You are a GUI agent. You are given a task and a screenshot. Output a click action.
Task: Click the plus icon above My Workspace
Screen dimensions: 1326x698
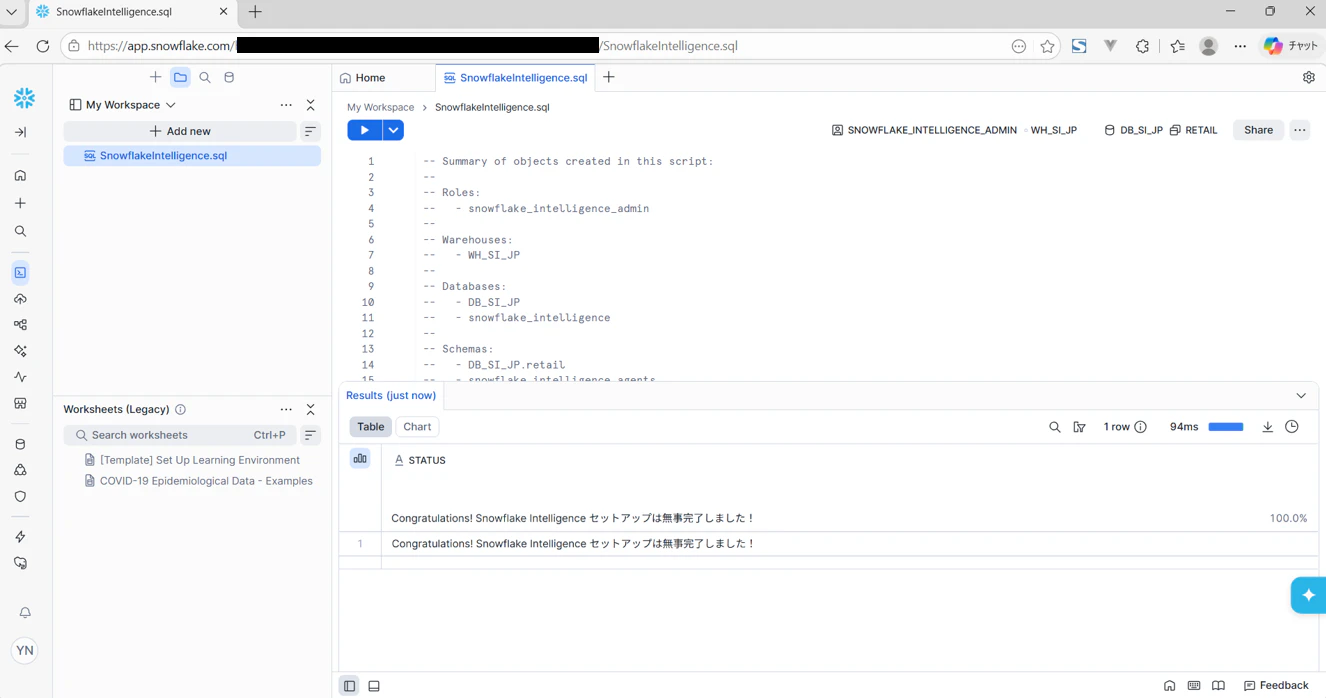(x=155, y=77)
